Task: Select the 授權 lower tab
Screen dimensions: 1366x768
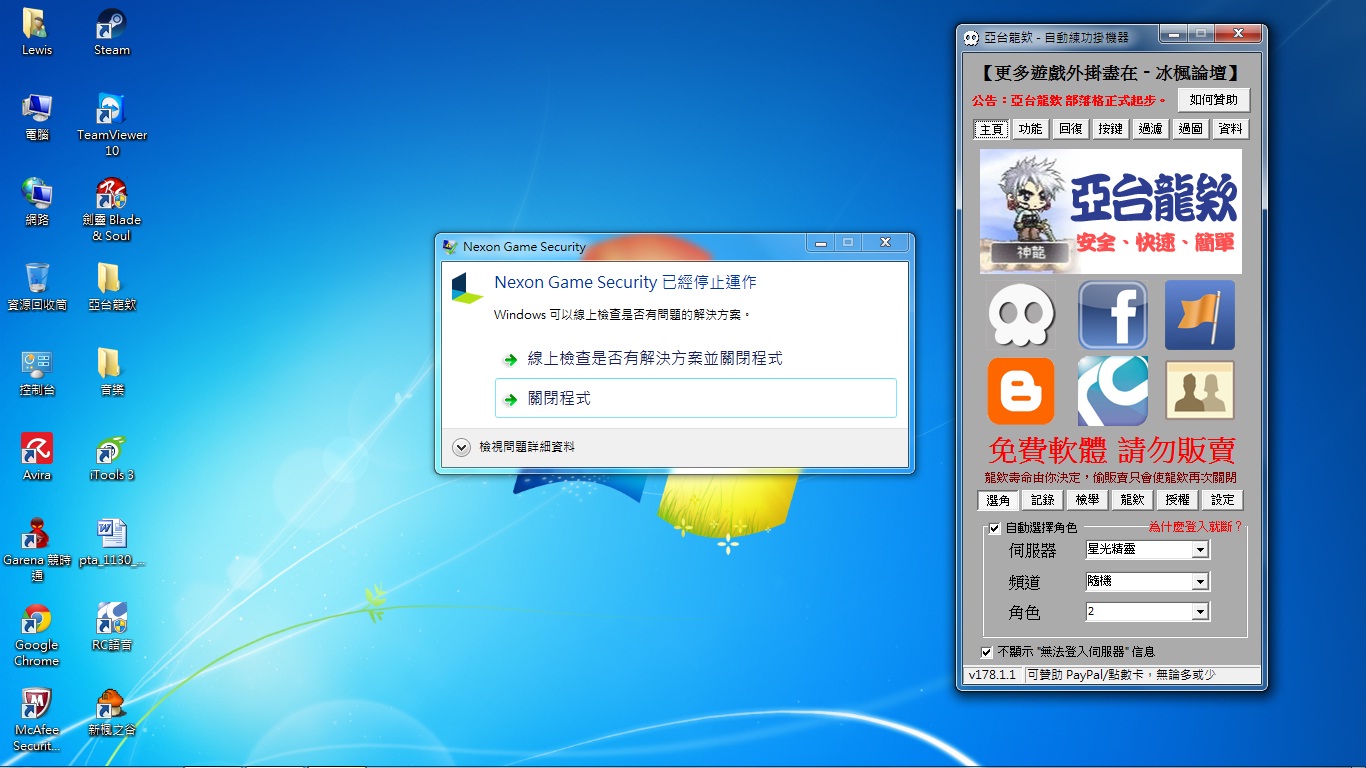Action: click(1178, 500)
